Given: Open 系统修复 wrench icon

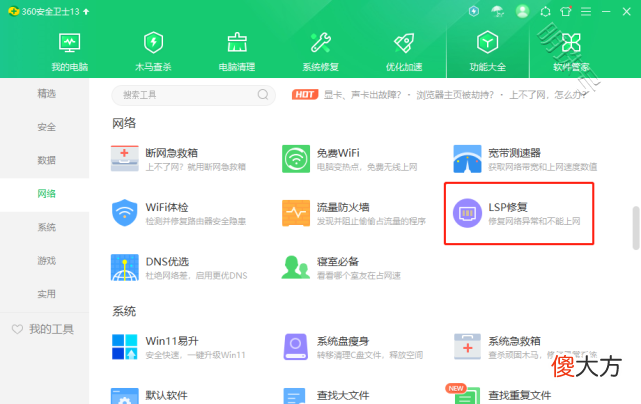Looking at the screenshot, I should click(320, 43).
